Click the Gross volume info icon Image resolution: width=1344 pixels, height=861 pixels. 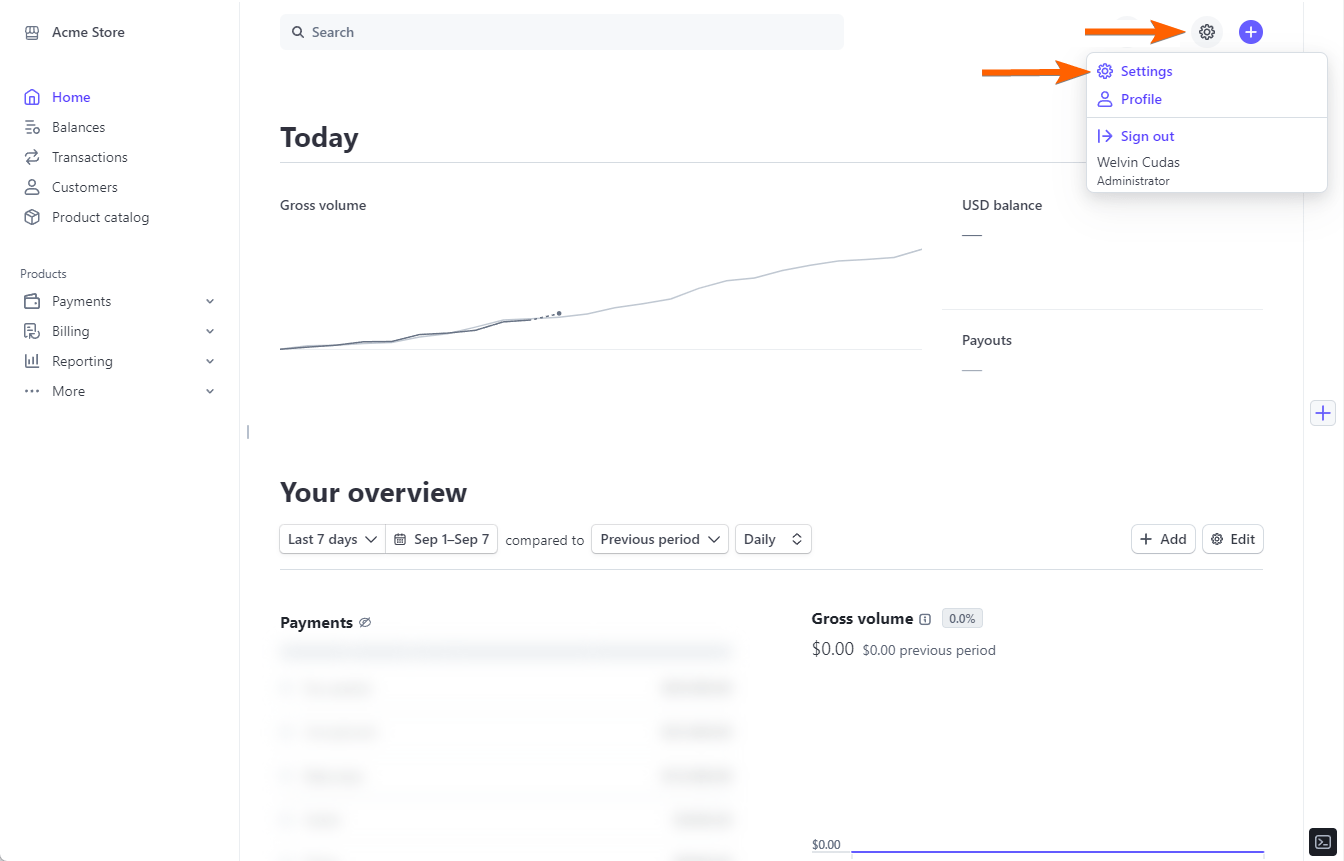click(925, 619)
